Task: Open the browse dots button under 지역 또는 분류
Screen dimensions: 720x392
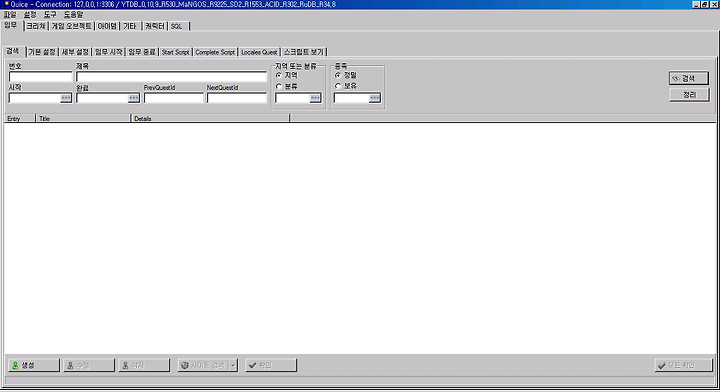Action: click(315, 98)
